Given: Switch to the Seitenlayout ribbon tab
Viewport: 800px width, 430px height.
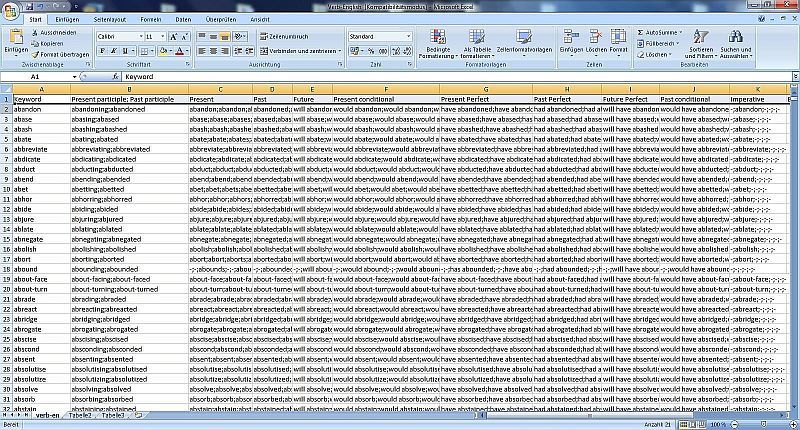Looking at the screenshot, I should [110, 19].
